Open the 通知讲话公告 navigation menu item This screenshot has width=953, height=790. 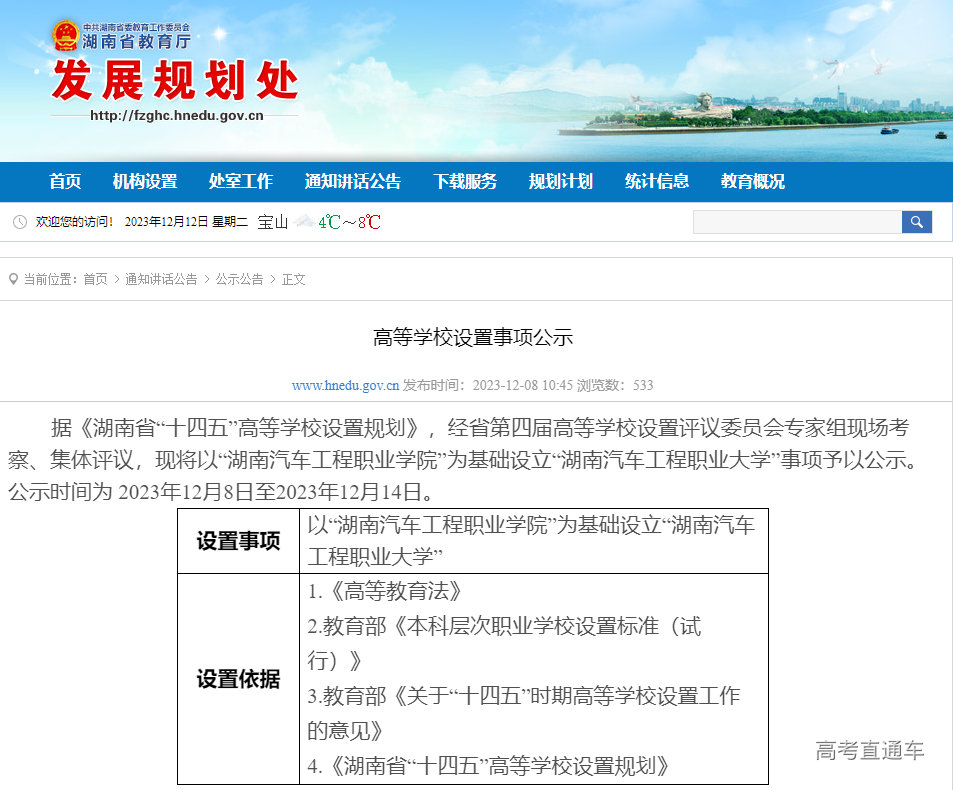[353, 181]
